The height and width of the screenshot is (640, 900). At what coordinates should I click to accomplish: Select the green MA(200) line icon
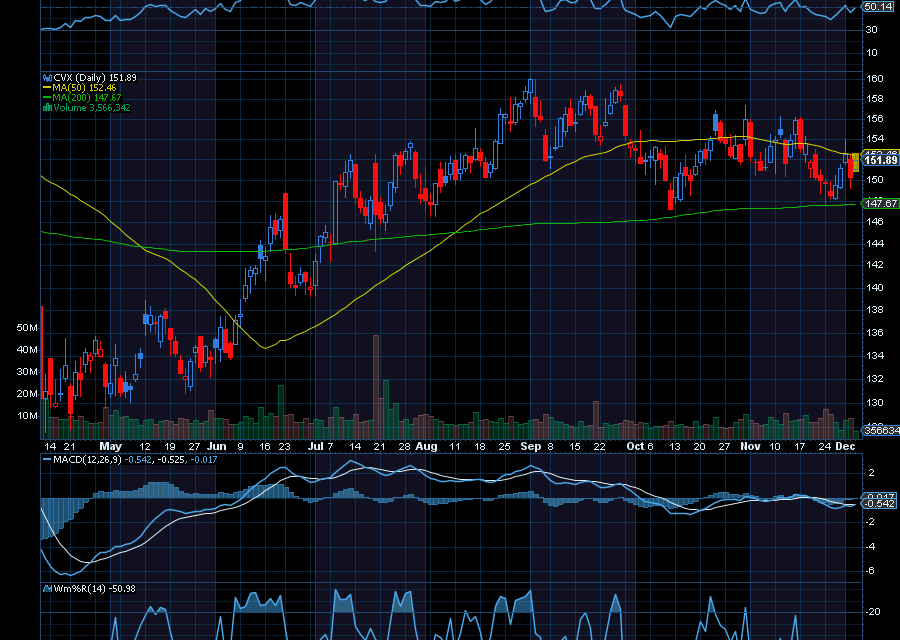click(46, 98)
